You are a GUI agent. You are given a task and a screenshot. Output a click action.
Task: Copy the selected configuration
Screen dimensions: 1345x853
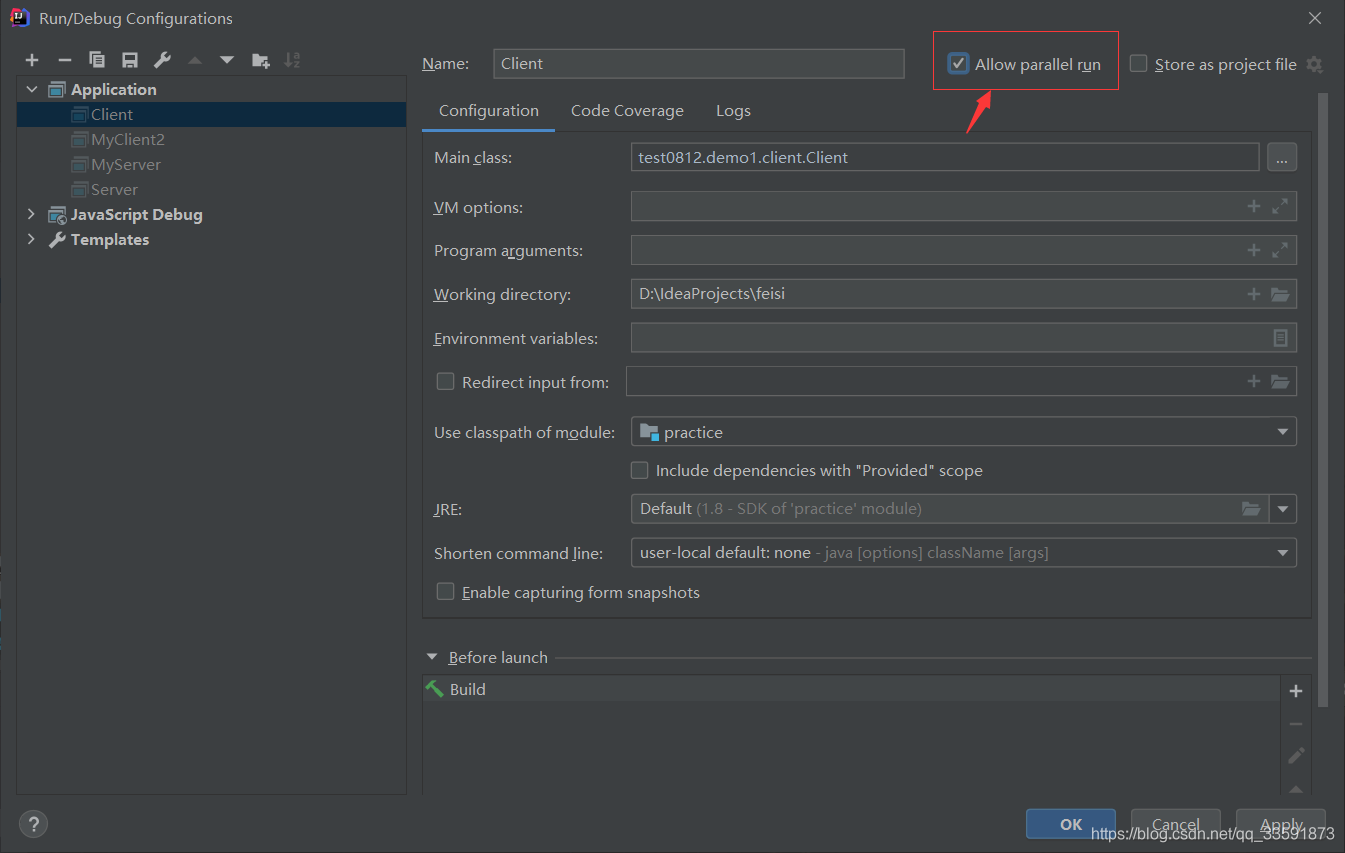pyautogui.click(x=97, y=60)
